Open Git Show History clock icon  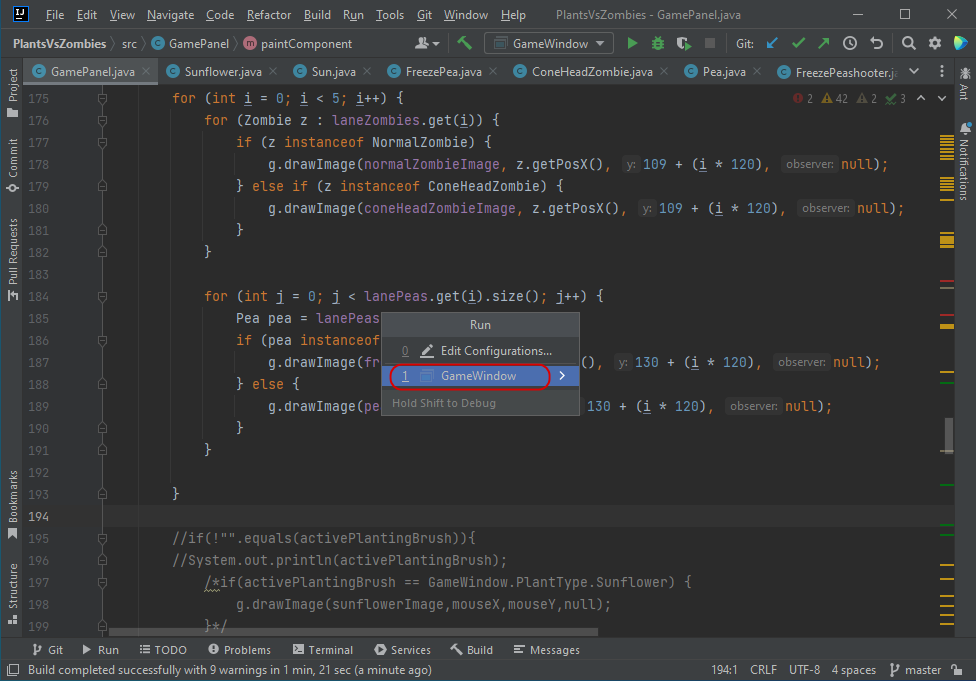pyautogui.click(x=850, y=43)
